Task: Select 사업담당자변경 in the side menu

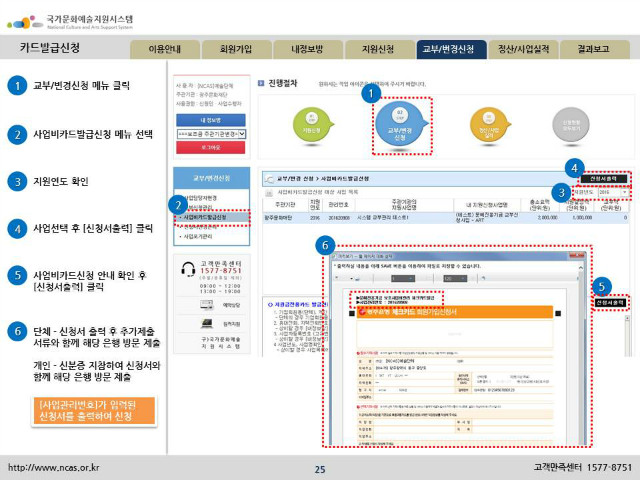Action: 200,198
